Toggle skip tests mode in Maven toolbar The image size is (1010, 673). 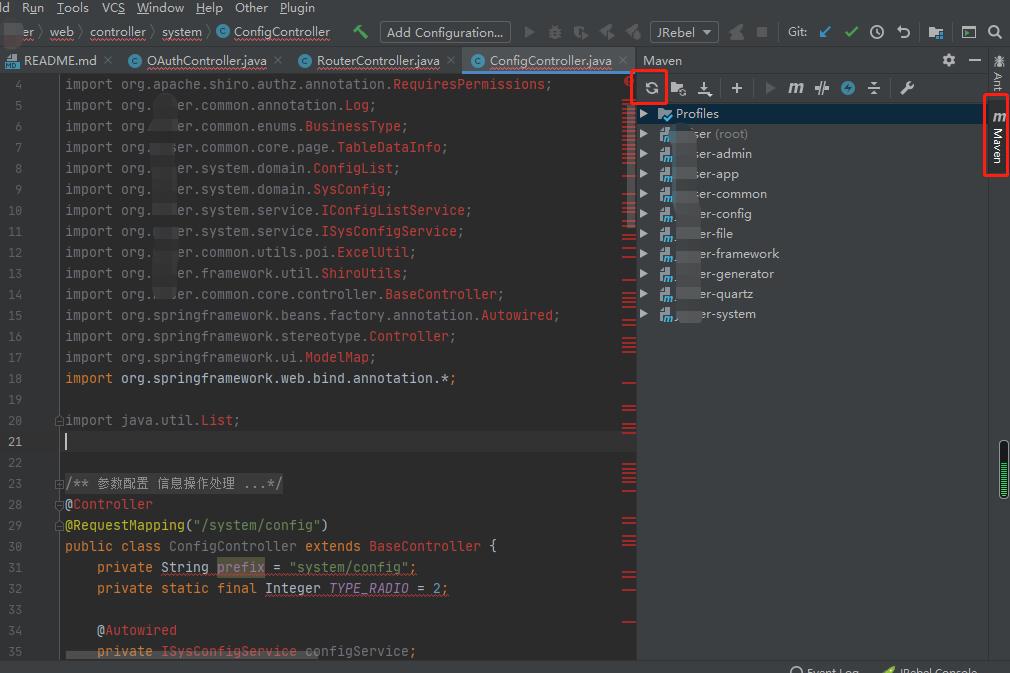click(x=820, y=88)
